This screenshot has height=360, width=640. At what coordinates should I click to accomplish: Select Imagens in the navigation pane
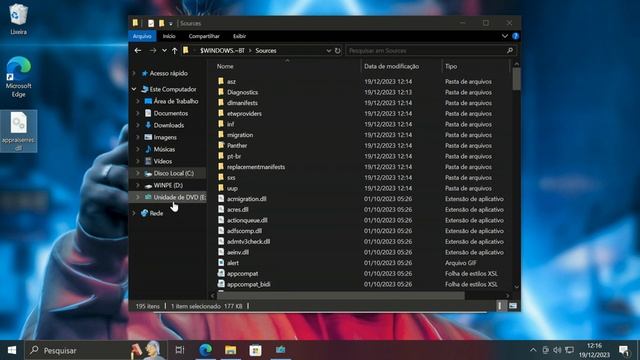pos(165,137)
